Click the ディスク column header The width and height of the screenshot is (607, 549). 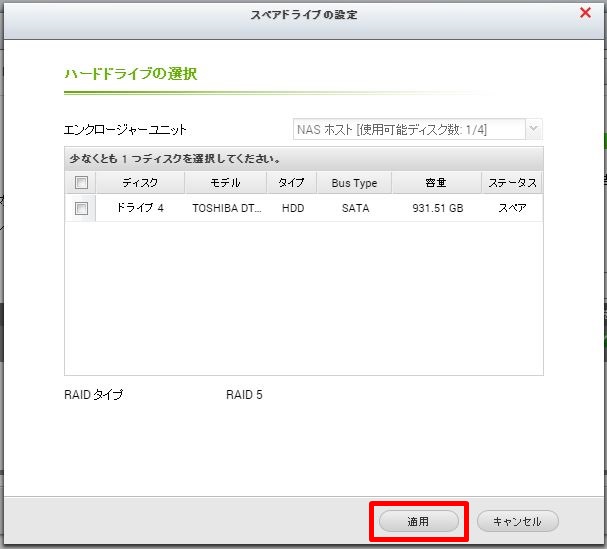140,183
